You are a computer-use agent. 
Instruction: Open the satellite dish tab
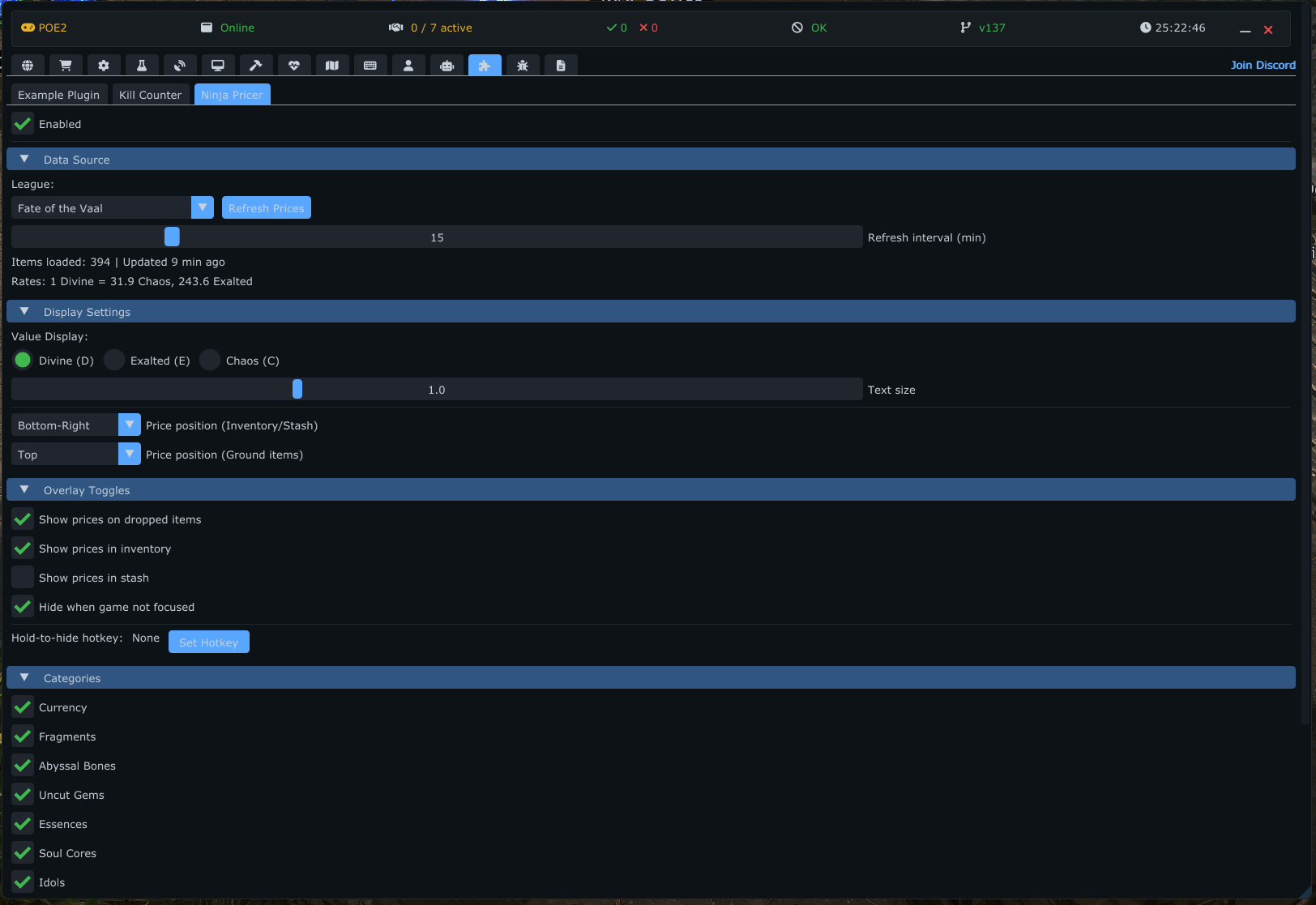(180, 66)
